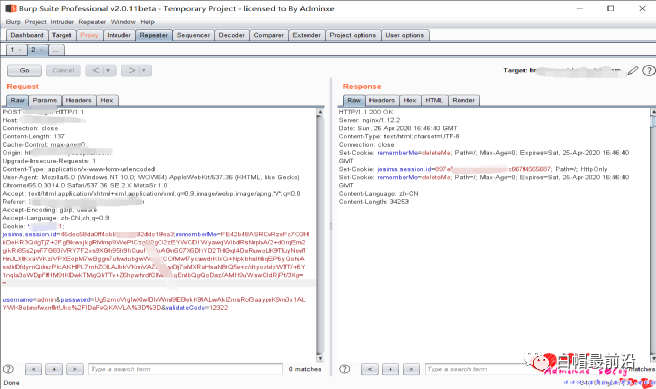Click 'HTTP/1.1 200 OK' response line
Image resolution: width=656 pixels, height=389 pixels.
coord(366,112)
